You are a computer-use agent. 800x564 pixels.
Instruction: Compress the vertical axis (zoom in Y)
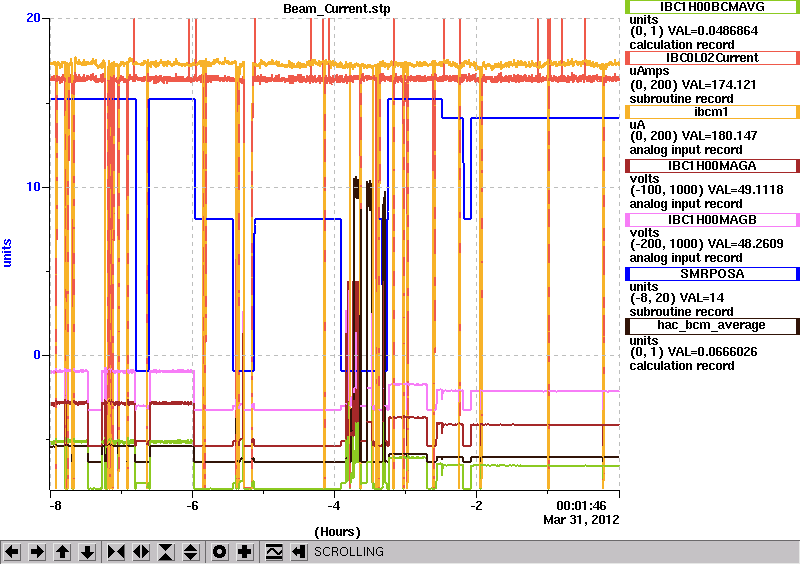click(166, 552)
